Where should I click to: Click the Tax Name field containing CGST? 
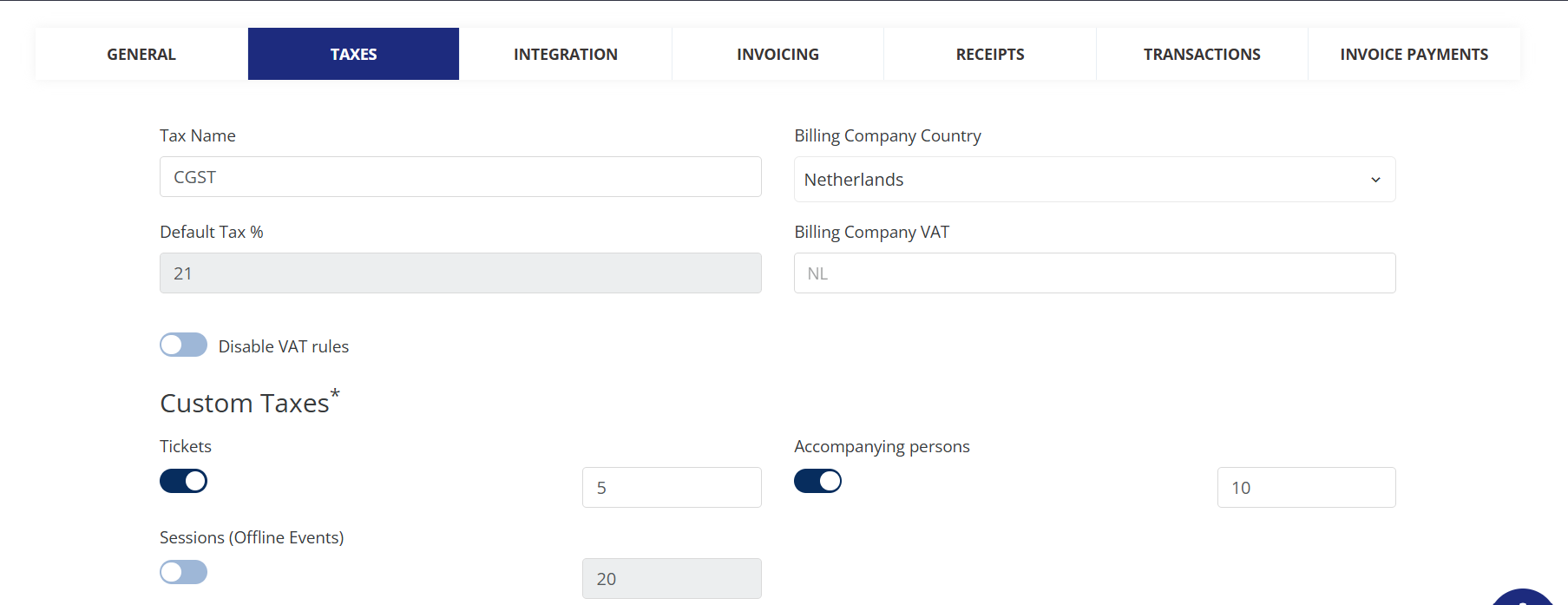(461, 177)
